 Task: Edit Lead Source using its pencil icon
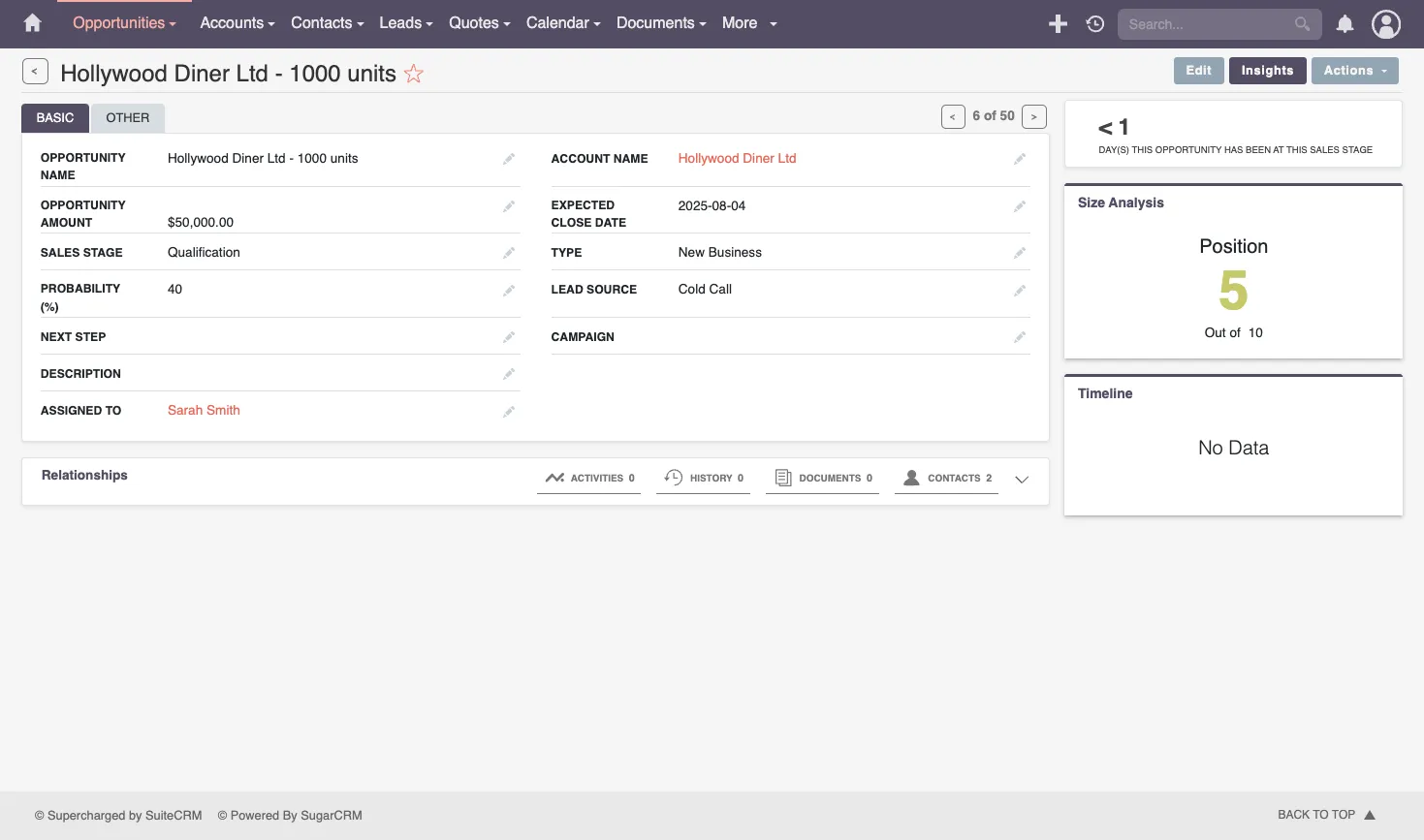(1019, 291)
